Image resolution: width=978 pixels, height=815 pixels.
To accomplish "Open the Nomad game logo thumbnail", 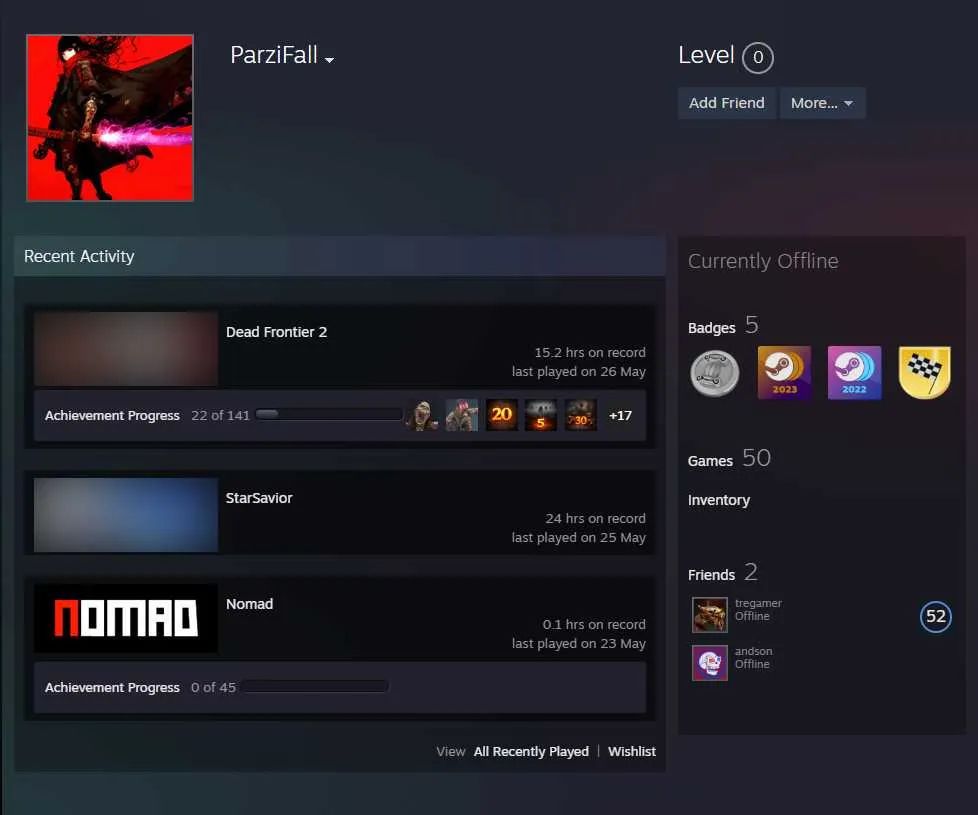I will (x=126, y=619).
